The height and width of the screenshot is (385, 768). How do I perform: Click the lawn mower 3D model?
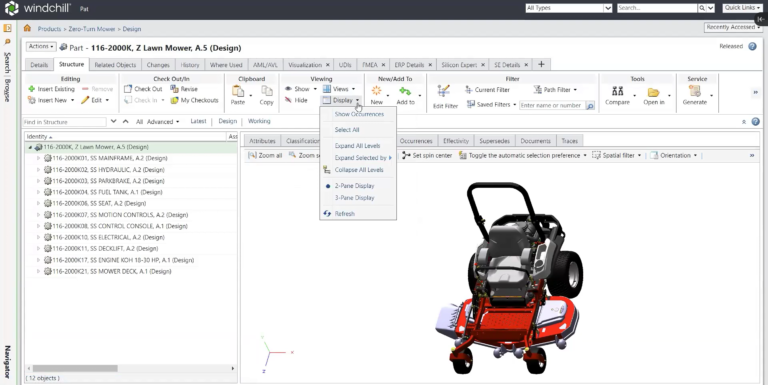coord(509,278)
